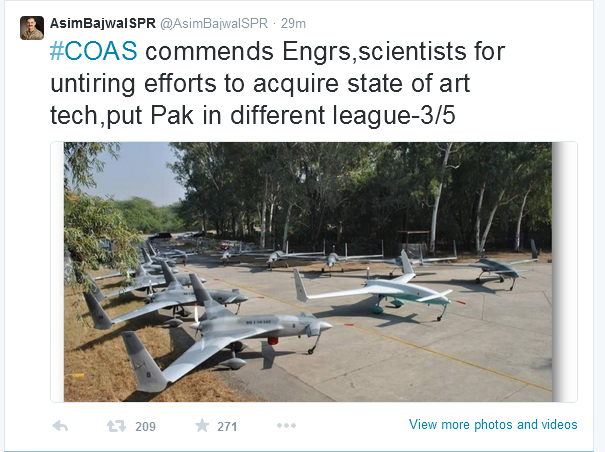
Task: Retweet using the retweet arrows icon
Action: pos(116,426)
